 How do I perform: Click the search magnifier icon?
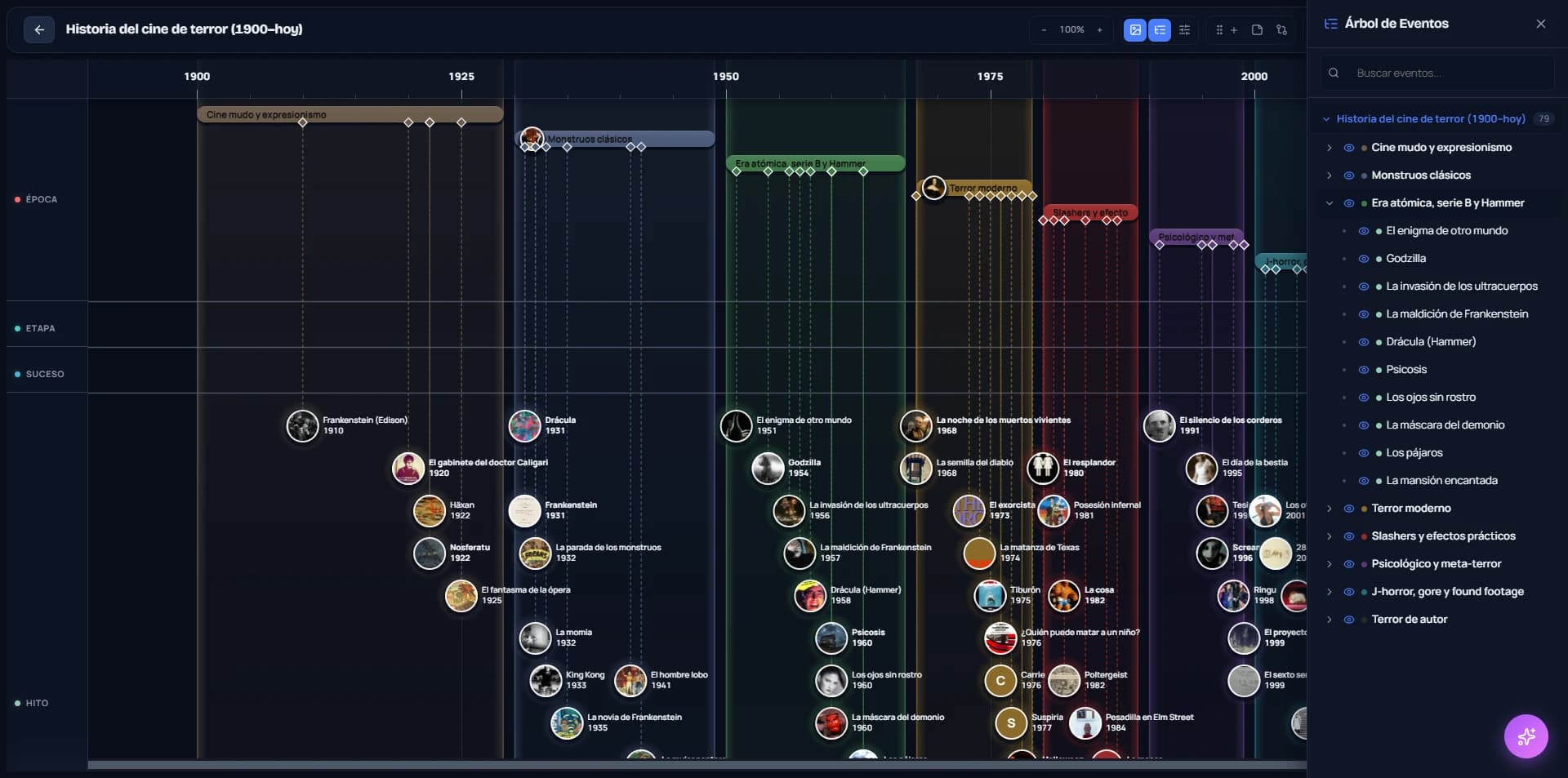coord(1333,73)
